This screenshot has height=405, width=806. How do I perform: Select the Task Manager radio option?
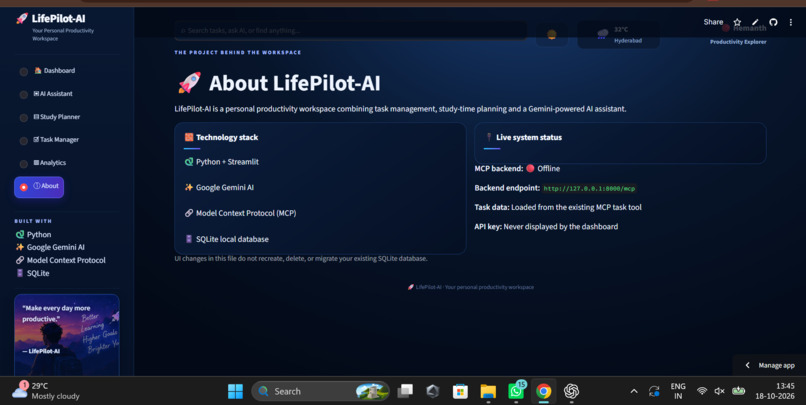pos(24,141)
